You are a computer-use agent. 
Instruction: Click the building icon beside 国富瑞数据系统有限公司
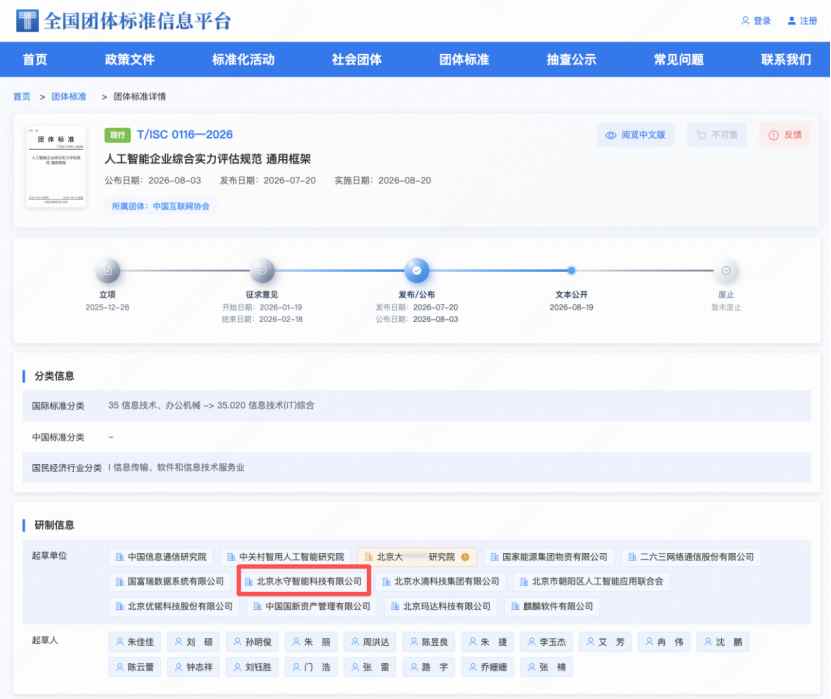point(120,581)
